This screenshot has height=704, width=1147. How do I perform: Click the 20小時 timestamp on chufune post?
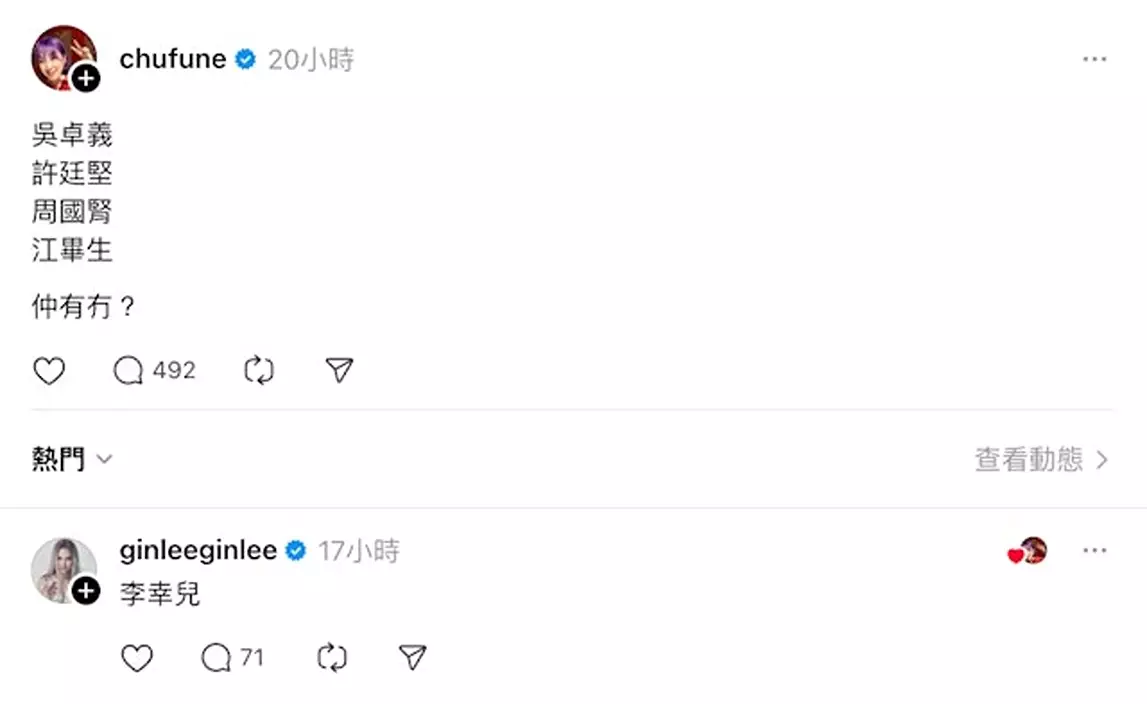pos(311,60)
